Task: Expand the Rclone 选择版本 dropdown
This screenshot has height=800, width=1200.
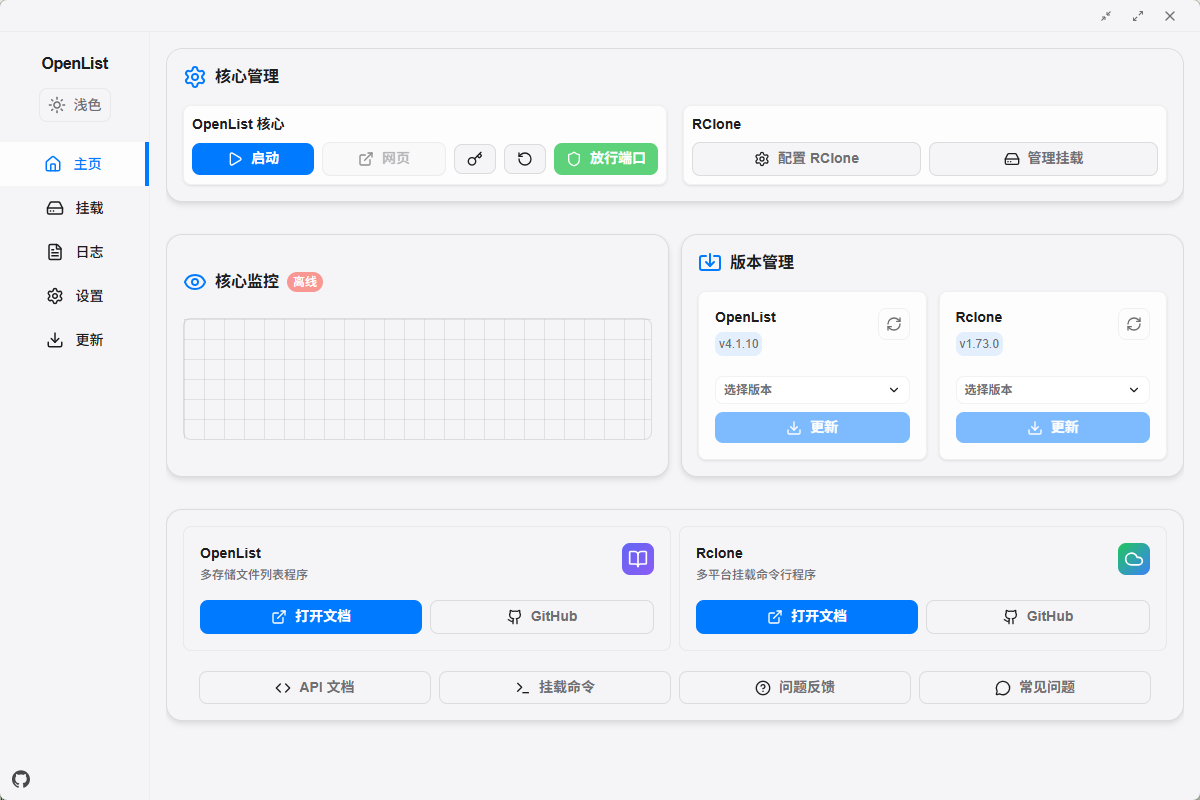Action: (x=1052, y=390)
